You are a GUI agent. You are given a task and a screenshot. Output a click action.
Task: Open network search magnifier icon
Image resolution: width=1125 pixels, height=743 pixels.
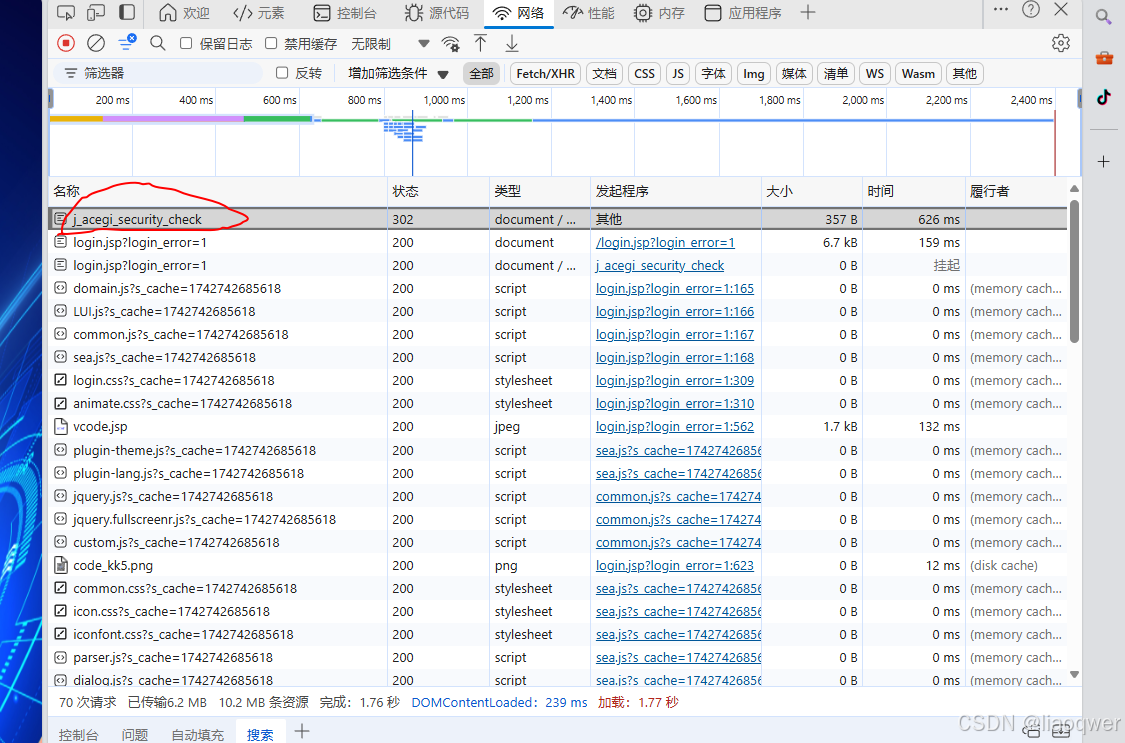[x=158, y=44]
